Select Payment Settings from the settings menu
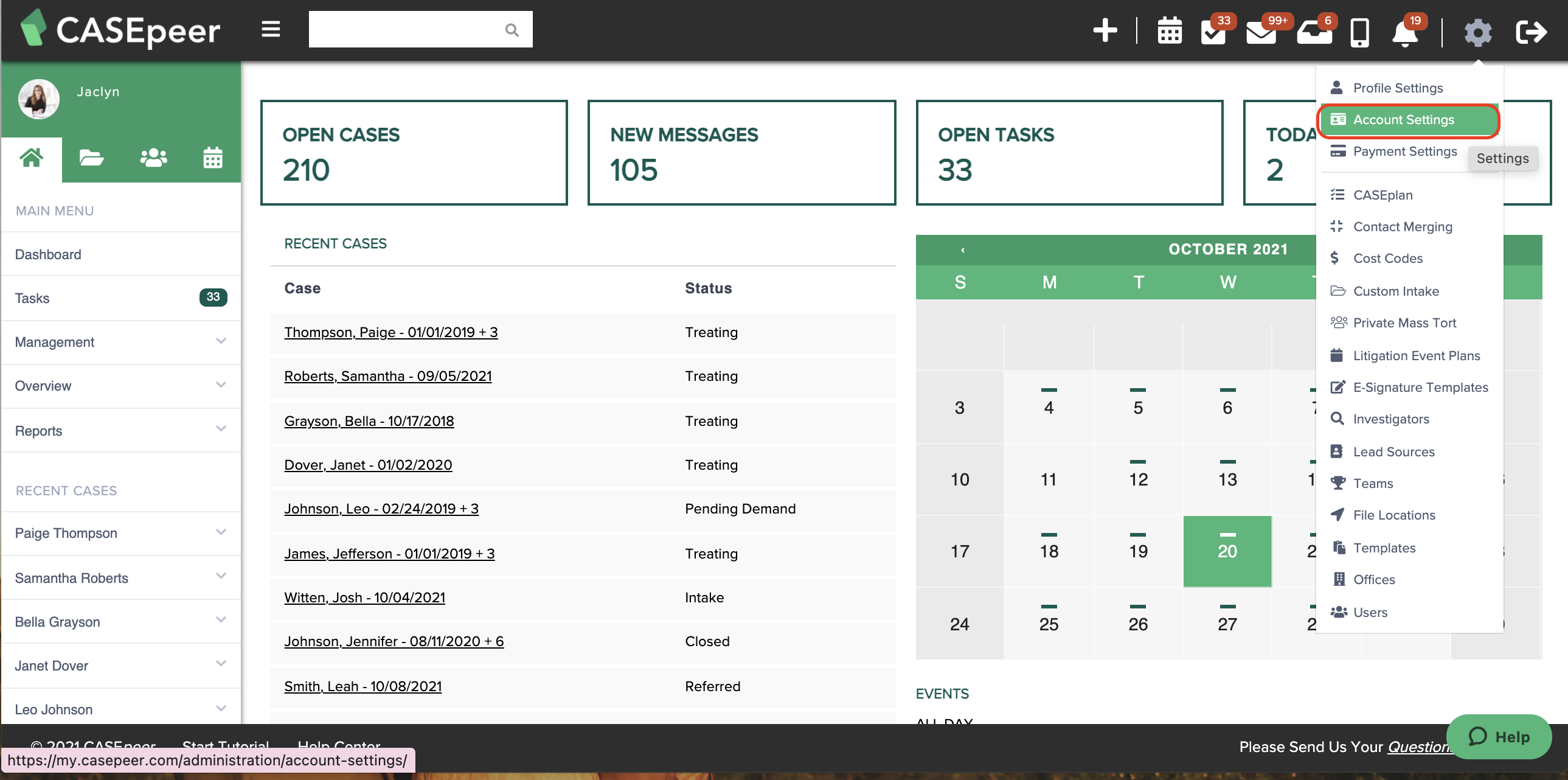Screen dimensions: 1568x780 pos(1404,151)
